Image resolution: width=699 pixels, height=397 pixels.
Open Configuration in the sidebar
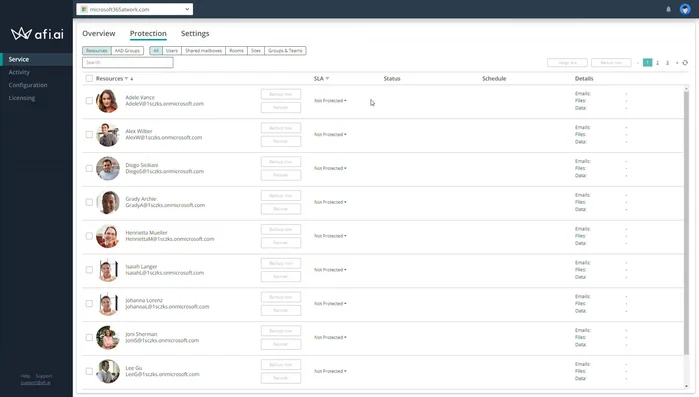28,86
